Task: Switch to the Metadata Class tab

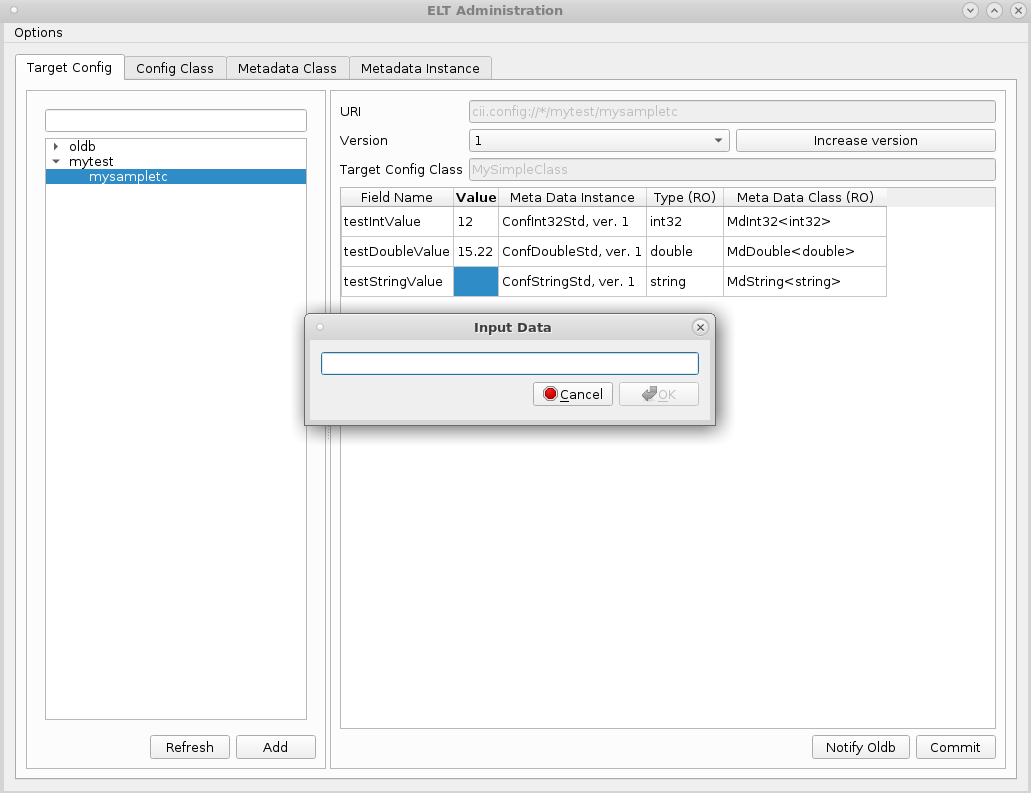Action: click(287, 68)
